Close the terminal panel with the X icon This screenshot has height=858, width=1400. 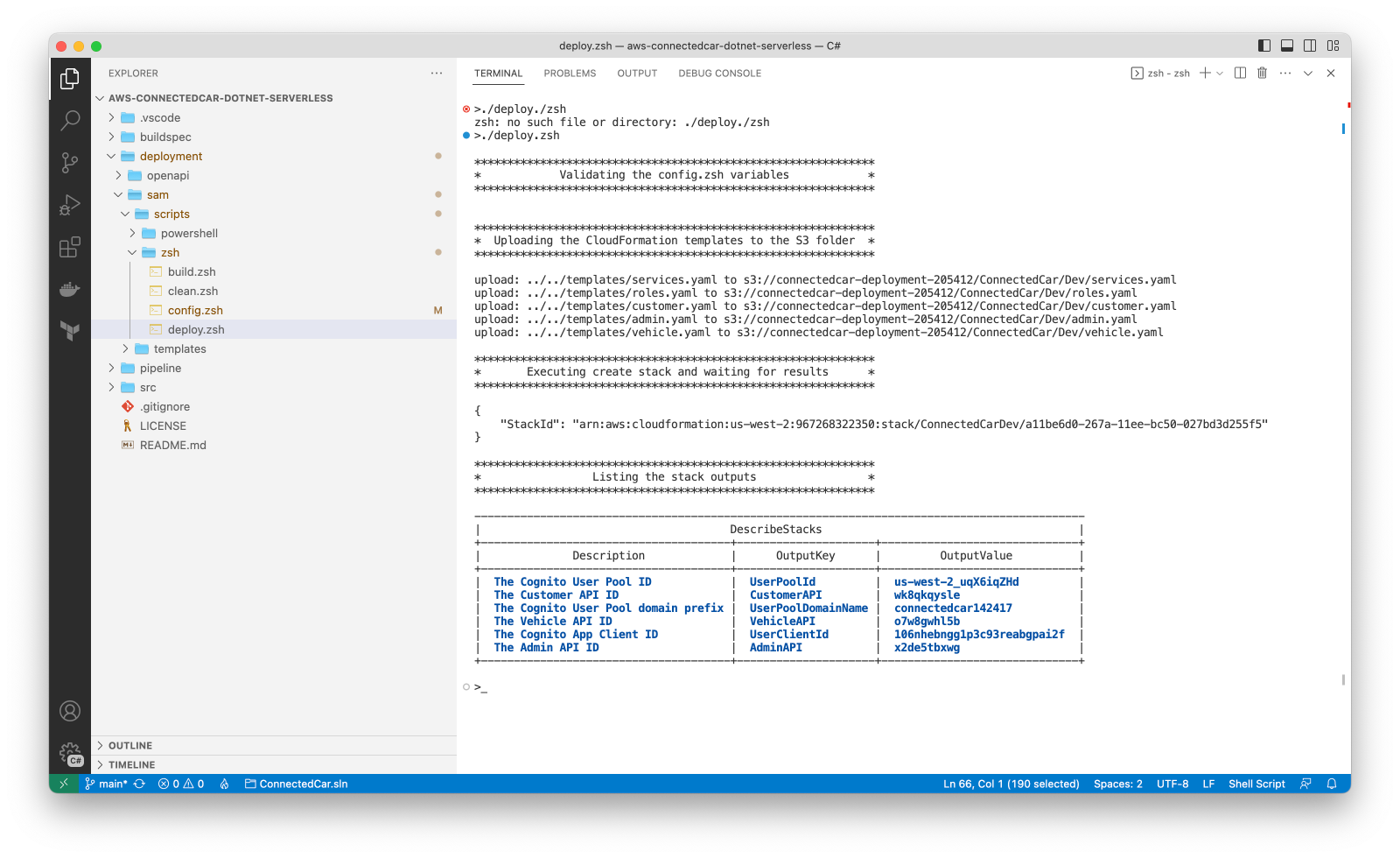click(x=1331, y=74)
